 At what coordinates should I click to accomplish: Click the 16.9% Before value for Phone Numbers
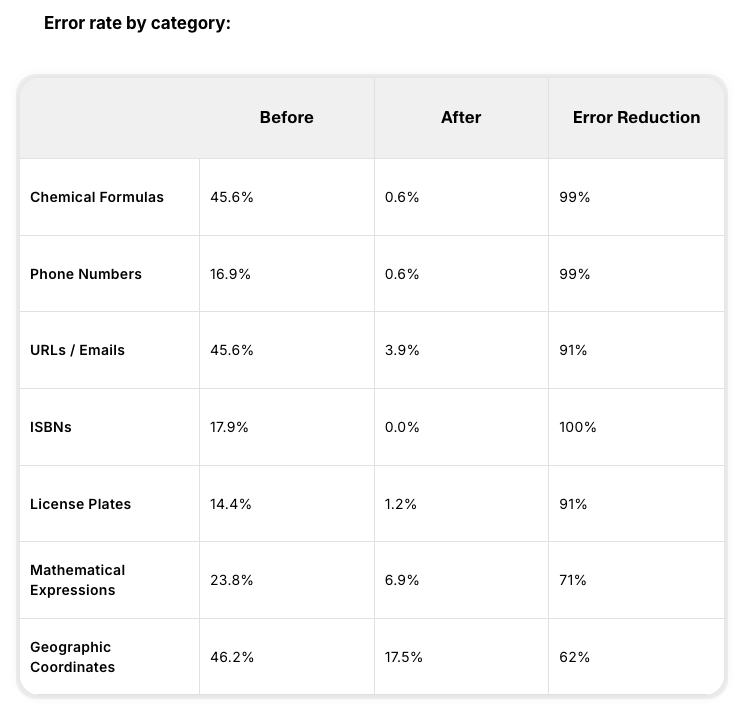pos(232,274)
